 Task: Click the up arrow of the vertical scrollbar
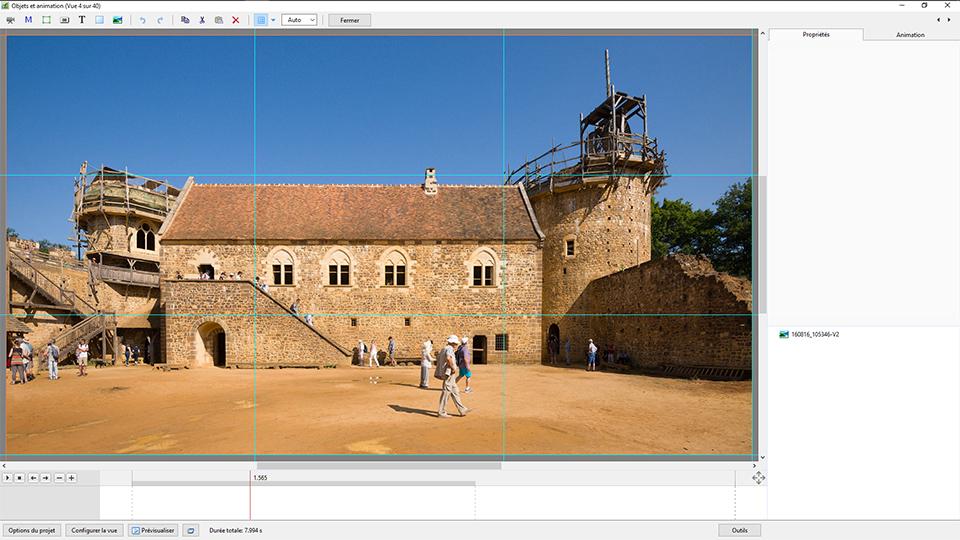[763, 34]
